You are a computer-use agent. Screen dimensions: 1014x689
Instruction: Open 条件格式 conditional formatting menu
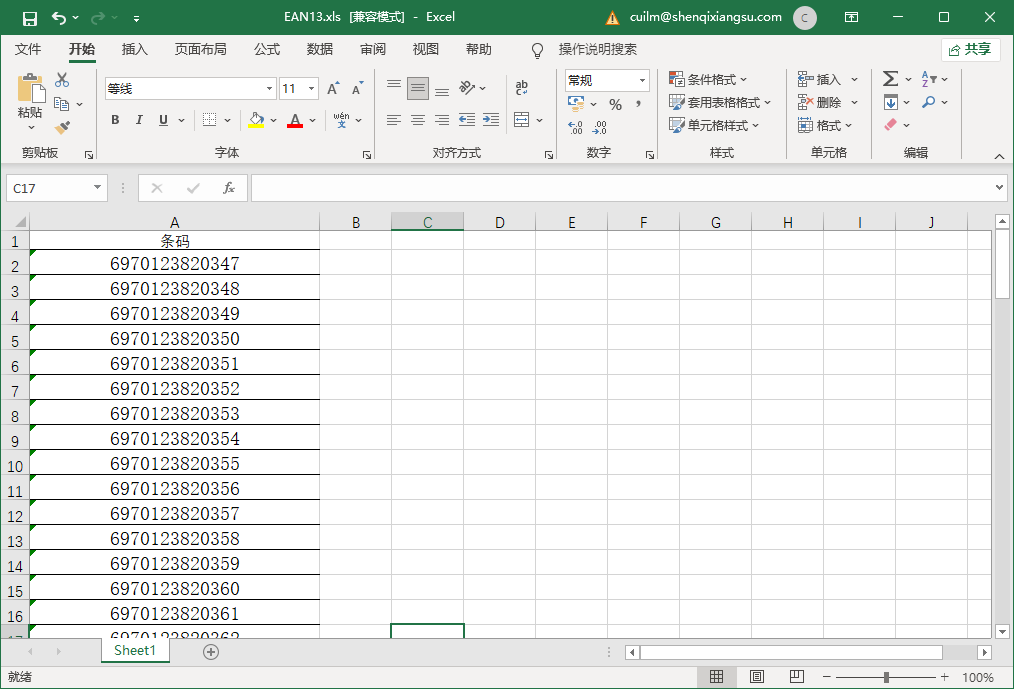click(x=708, y=80)
